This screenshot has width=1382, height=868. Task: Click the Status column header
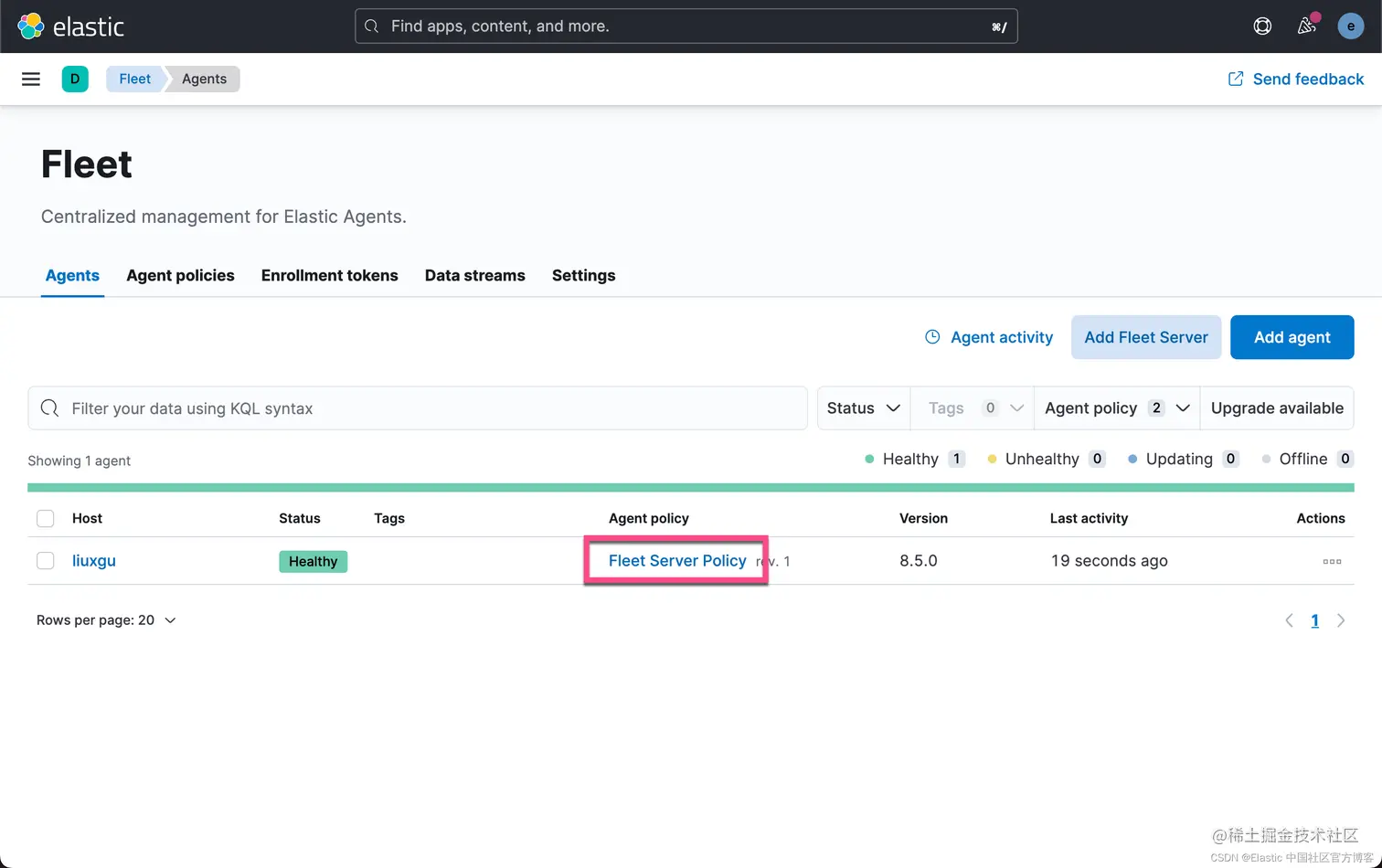[300, 518]
